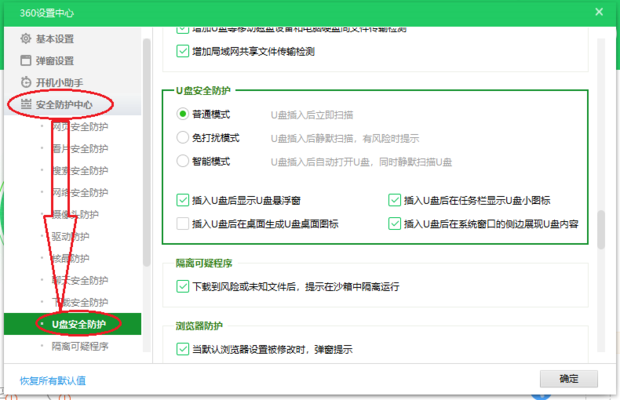Click the 浏览器防护 section heading
The height and width of the screenshot is (400, 620).
[x=199, y=326]
